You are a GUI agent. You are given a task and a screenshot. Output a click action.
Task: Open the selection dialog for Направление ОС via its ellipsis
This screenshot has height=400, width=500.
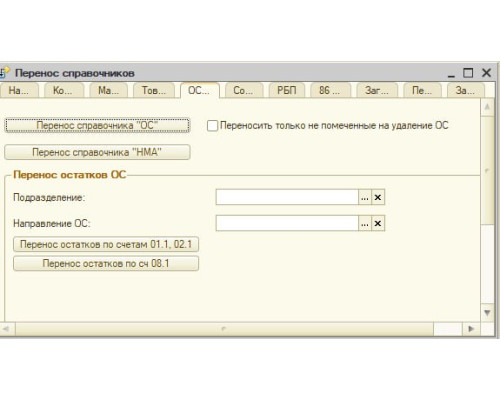(x=365, y=223)
